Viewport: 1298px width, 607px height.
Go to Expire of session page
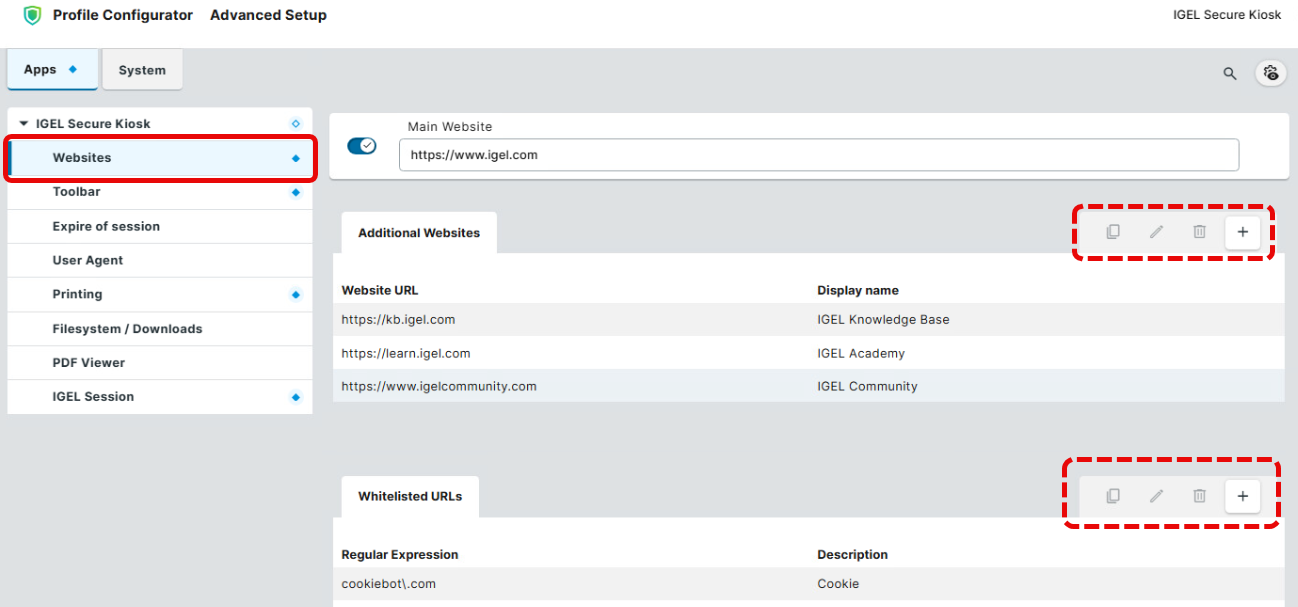106,226
